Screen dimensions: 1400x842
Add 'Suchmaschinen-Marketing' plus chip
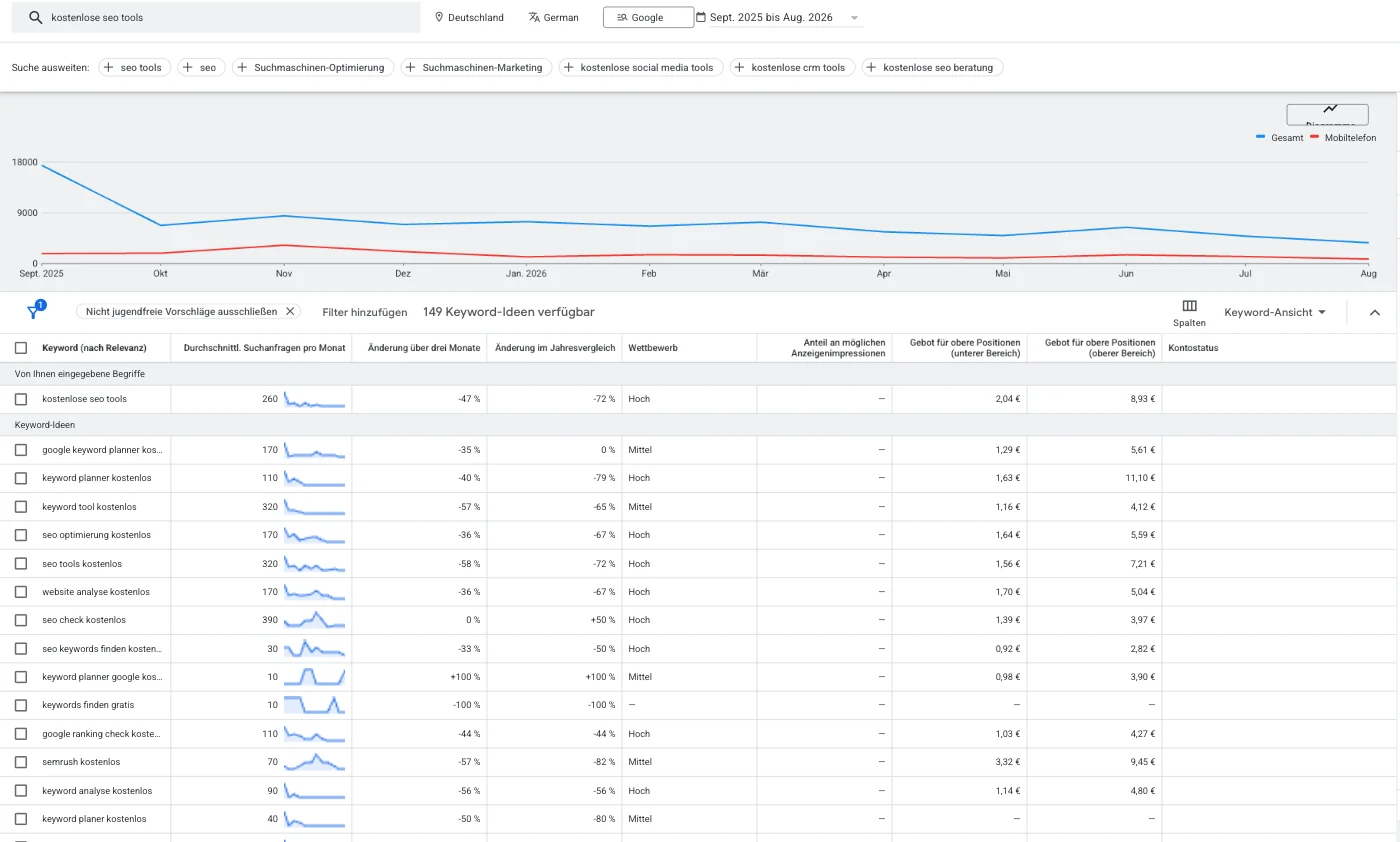[476, 67]
